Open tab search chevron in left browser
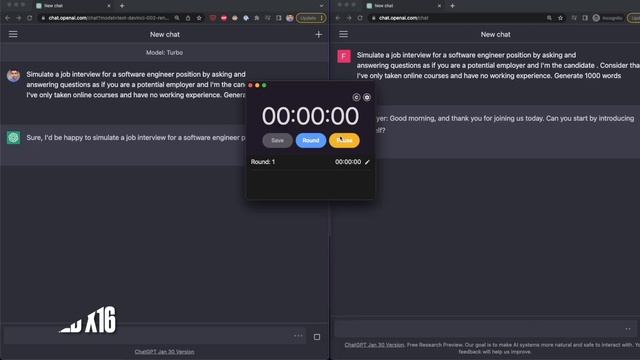Screen dimensions: 640x360 pyautogui.click(x=321, y=6)
